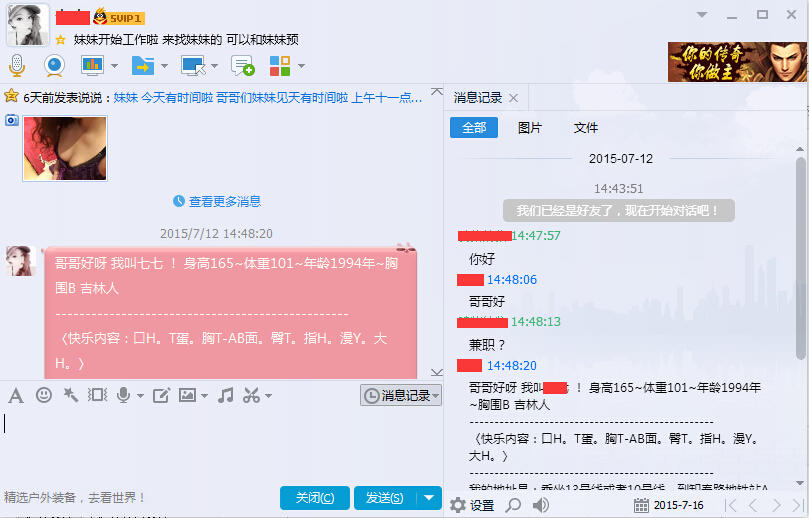Click the sender avatar beside pink message
This screenshot has height=518, width=809.
[21, 261]
